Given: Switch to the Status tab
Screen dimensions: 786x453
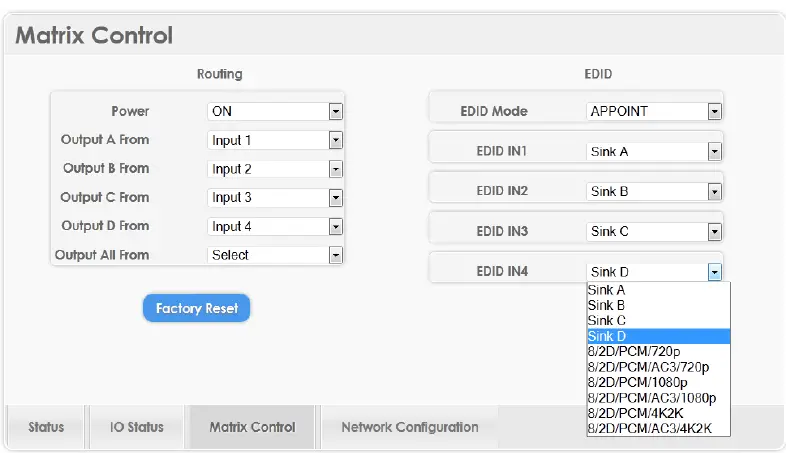Looking at the screenshot, I should 46,427.
